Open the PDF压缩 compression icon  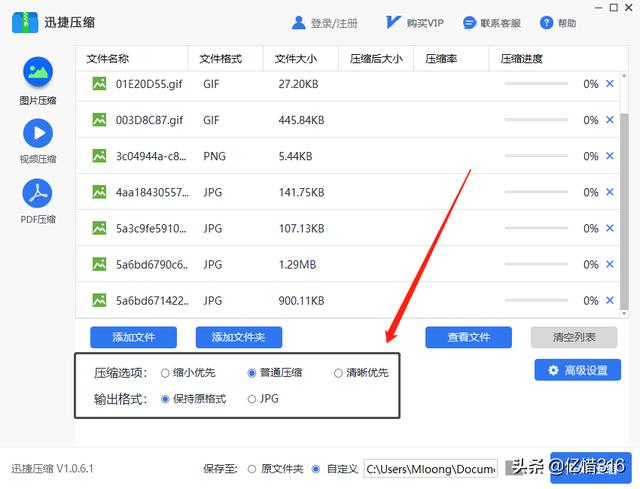click(x=37, y=192)
